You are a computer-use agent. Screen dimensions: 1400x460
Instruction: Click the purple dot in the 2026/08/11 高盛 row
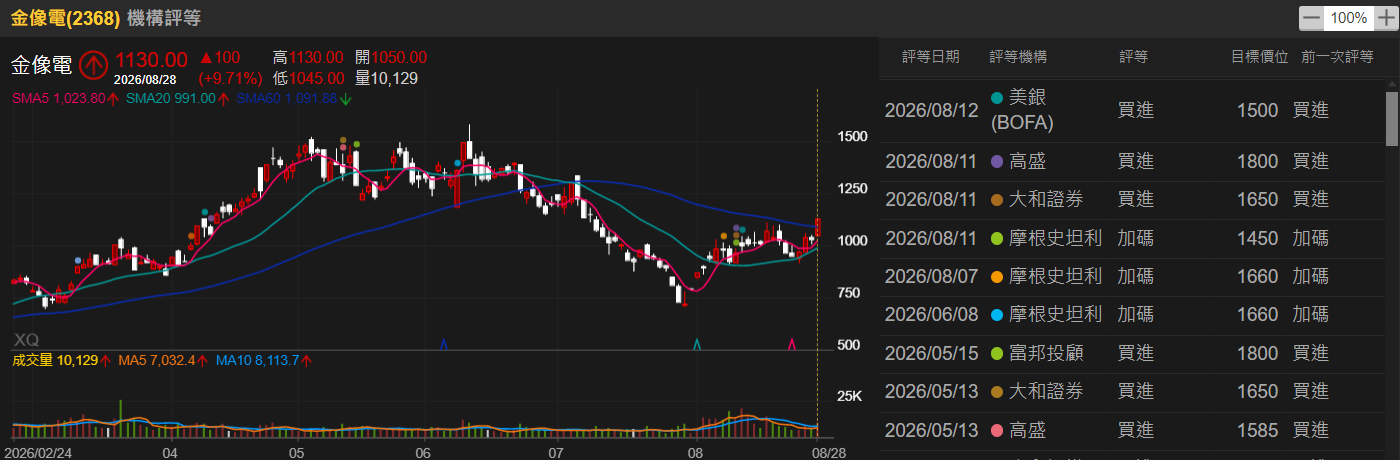pos(996,161)
